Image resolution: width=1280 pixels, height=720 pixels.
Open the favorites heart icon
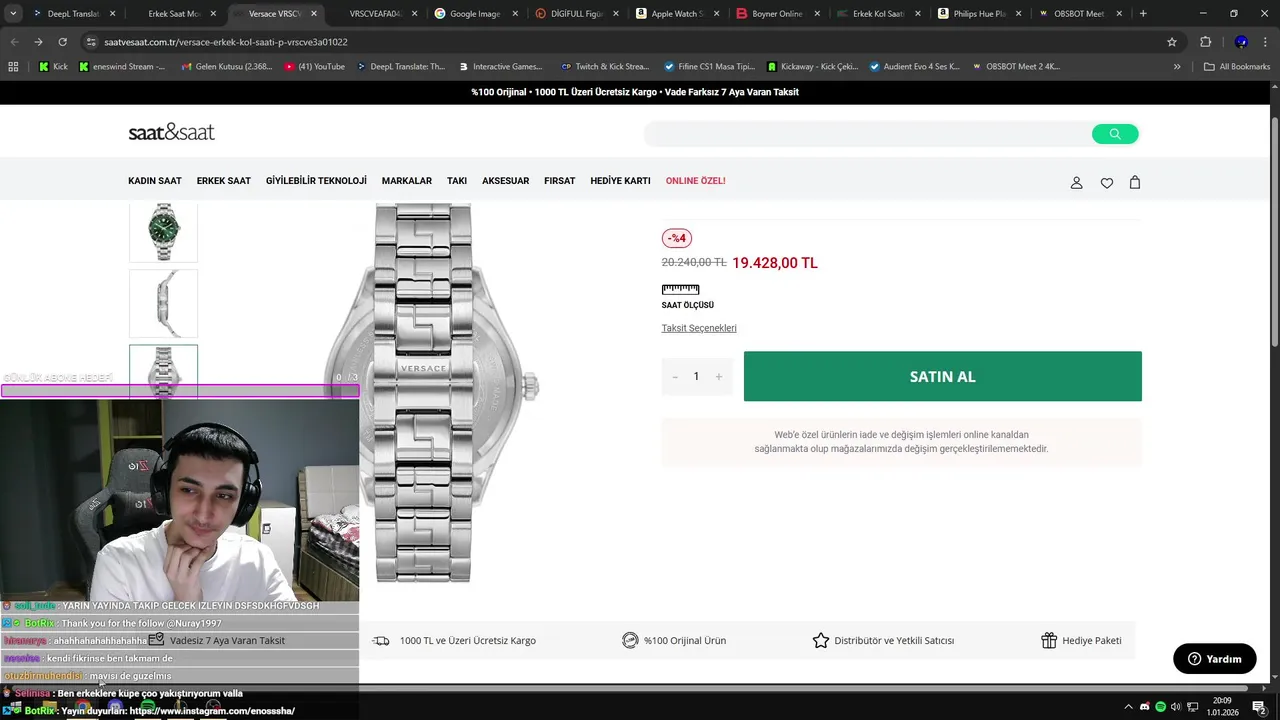point(1107,182)
